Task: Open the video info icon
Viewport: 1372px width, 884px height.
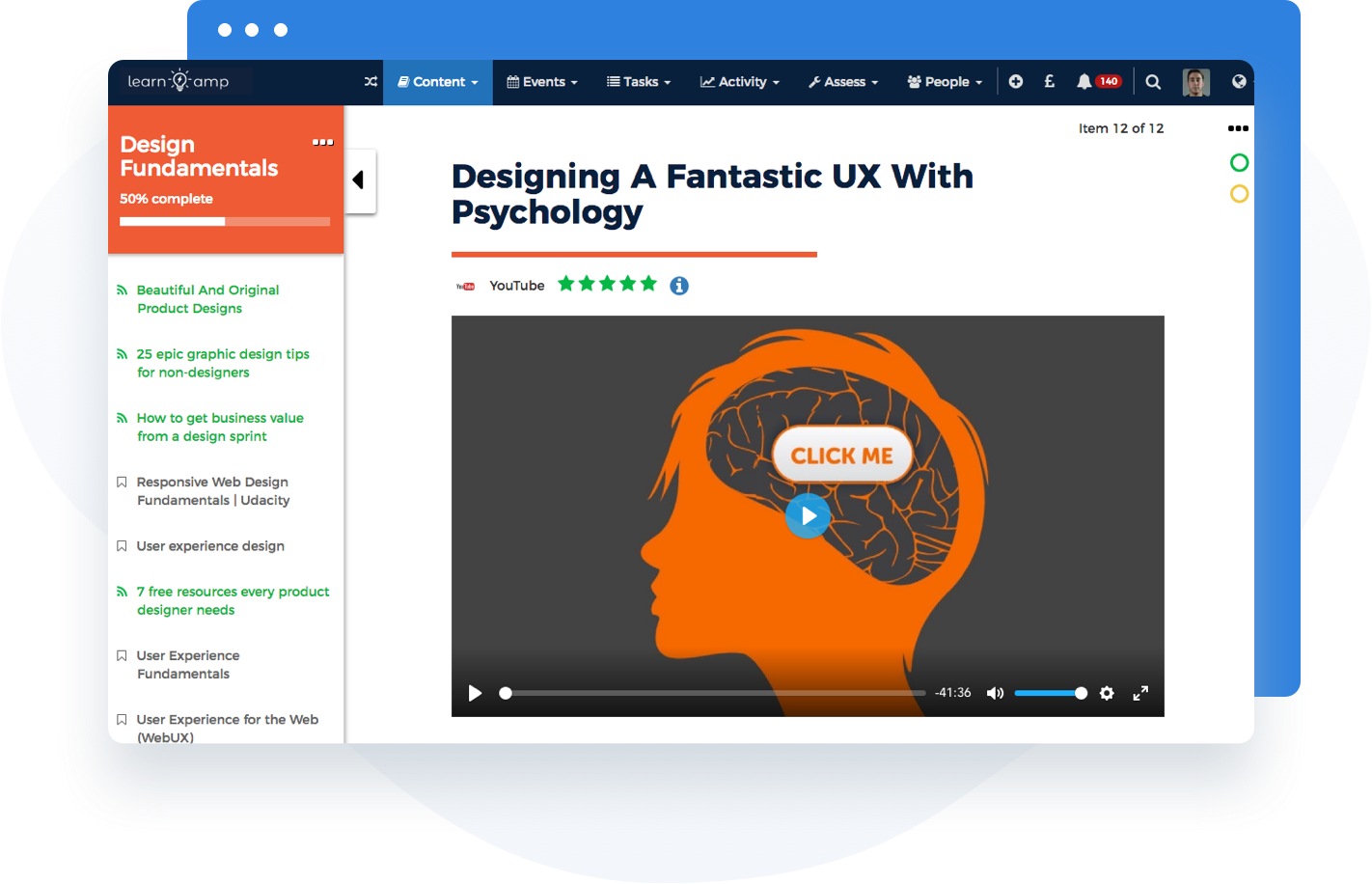Action: click(x=679, y=286)
